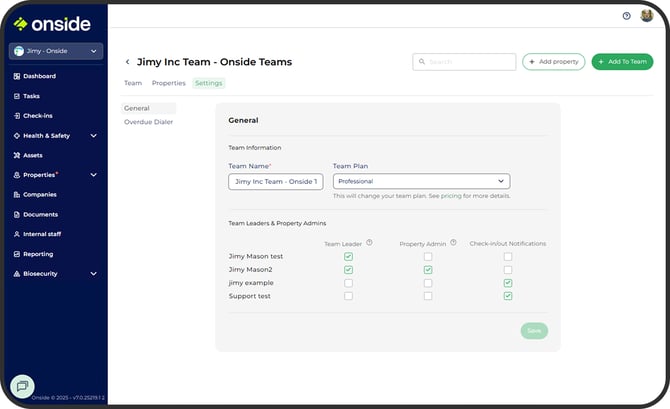This screenshot has width=670, height=409.
Task: Click the Save button
Action: [534, 331]
